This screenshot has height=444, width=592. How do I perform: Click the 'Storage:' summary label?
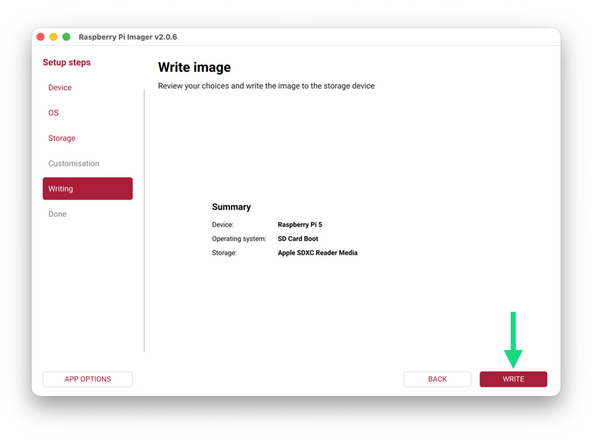[x=224, y=253]
